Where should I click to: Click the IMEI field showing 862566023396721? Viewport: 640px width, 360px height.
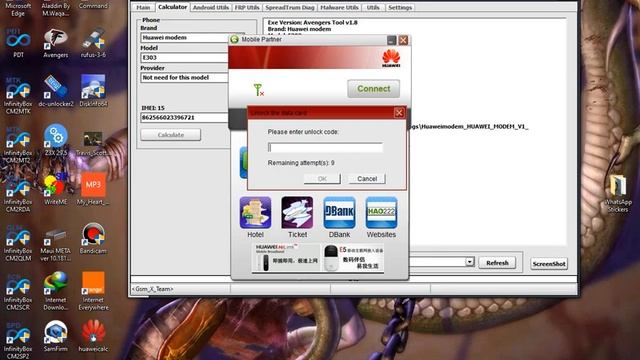(x=184, y=118)
